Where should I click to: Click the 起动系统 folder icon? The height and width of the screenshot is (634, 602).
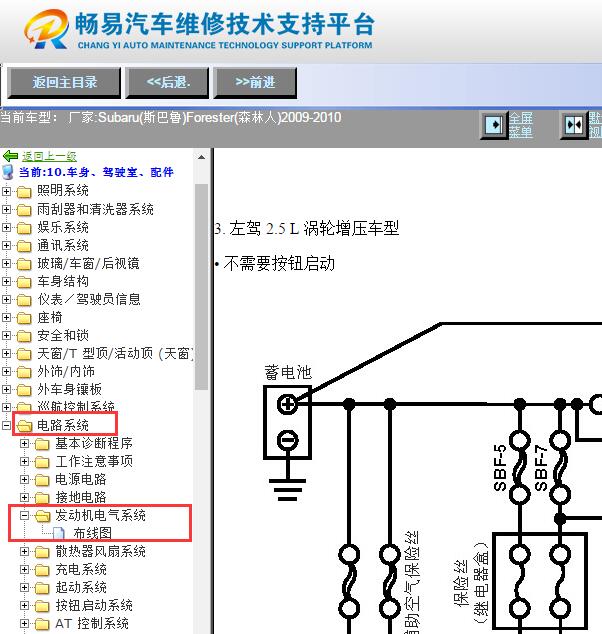pos(42,588)
